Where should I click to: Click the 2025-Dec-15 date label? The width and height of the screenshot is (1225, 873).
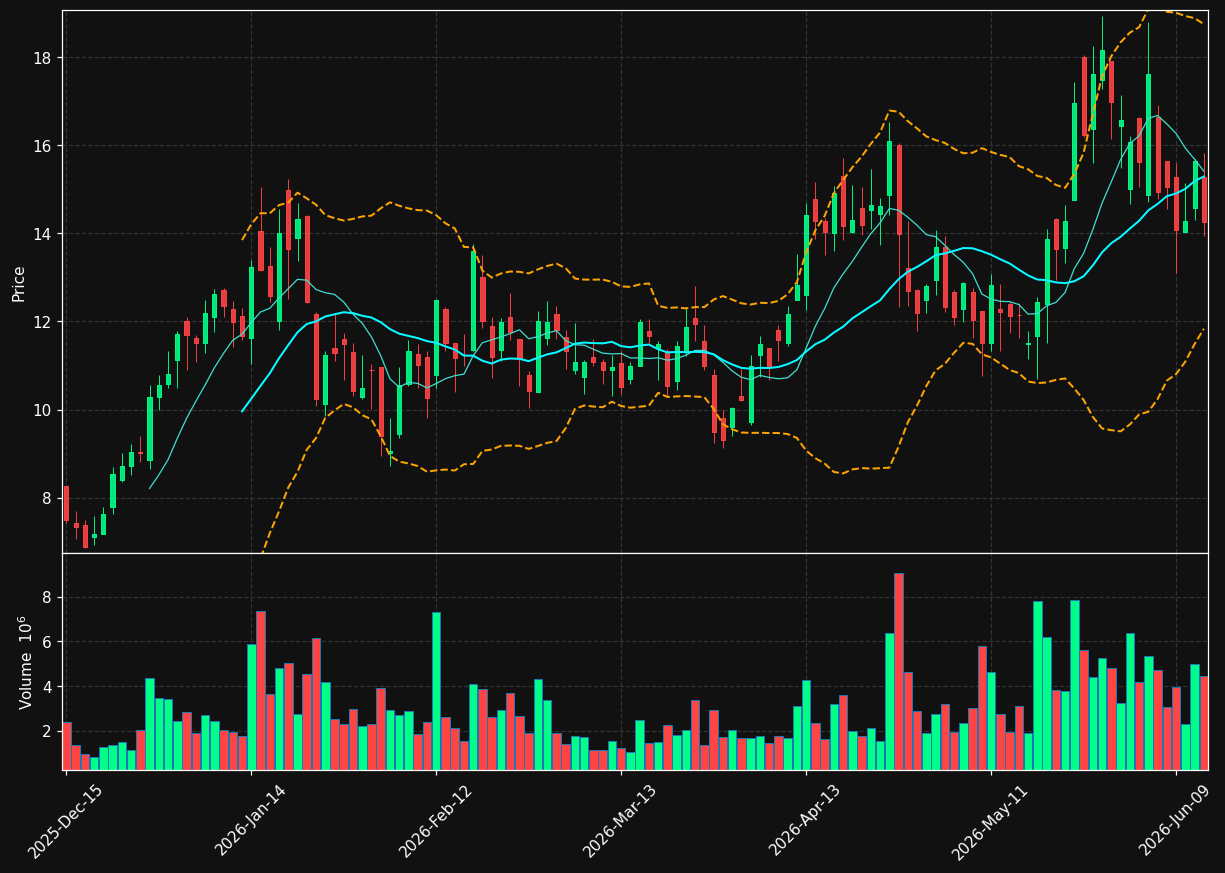[x=66, y=821]
